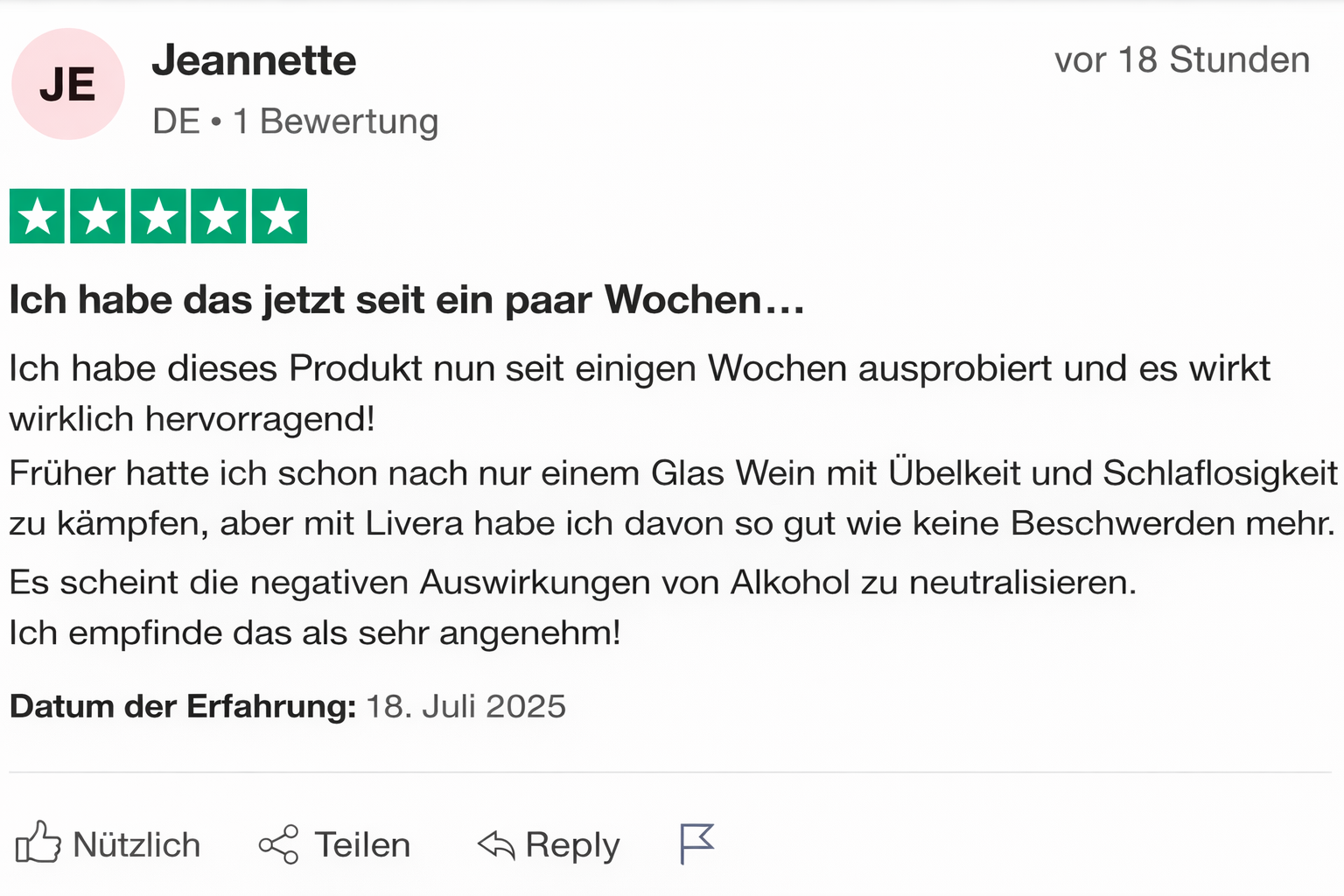Flag this review using the flag icon
The image size is (1344, 896).
[x=696, y=843]
